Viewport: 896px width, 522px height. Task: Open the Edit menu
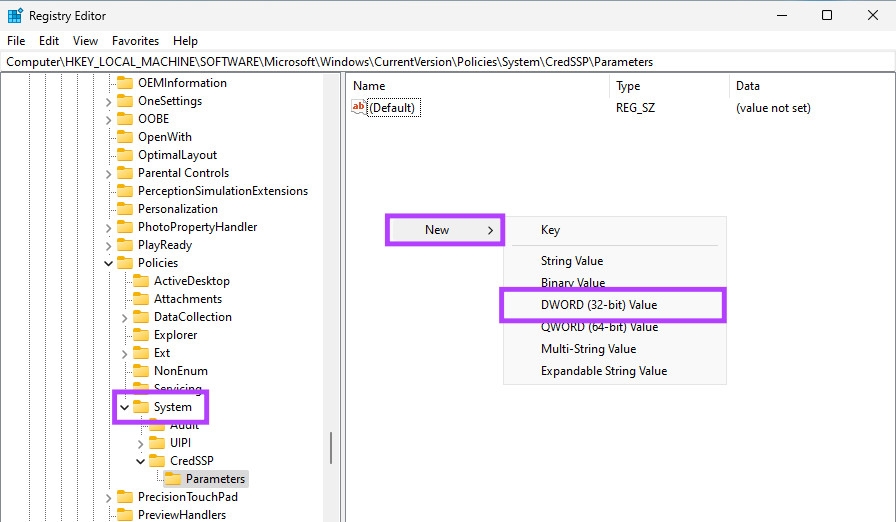coord(49,41)
